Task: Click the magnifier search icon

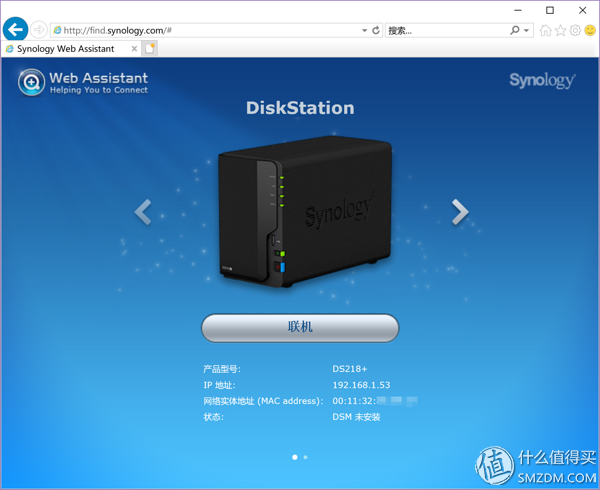Action: click(x=515, y=30)
